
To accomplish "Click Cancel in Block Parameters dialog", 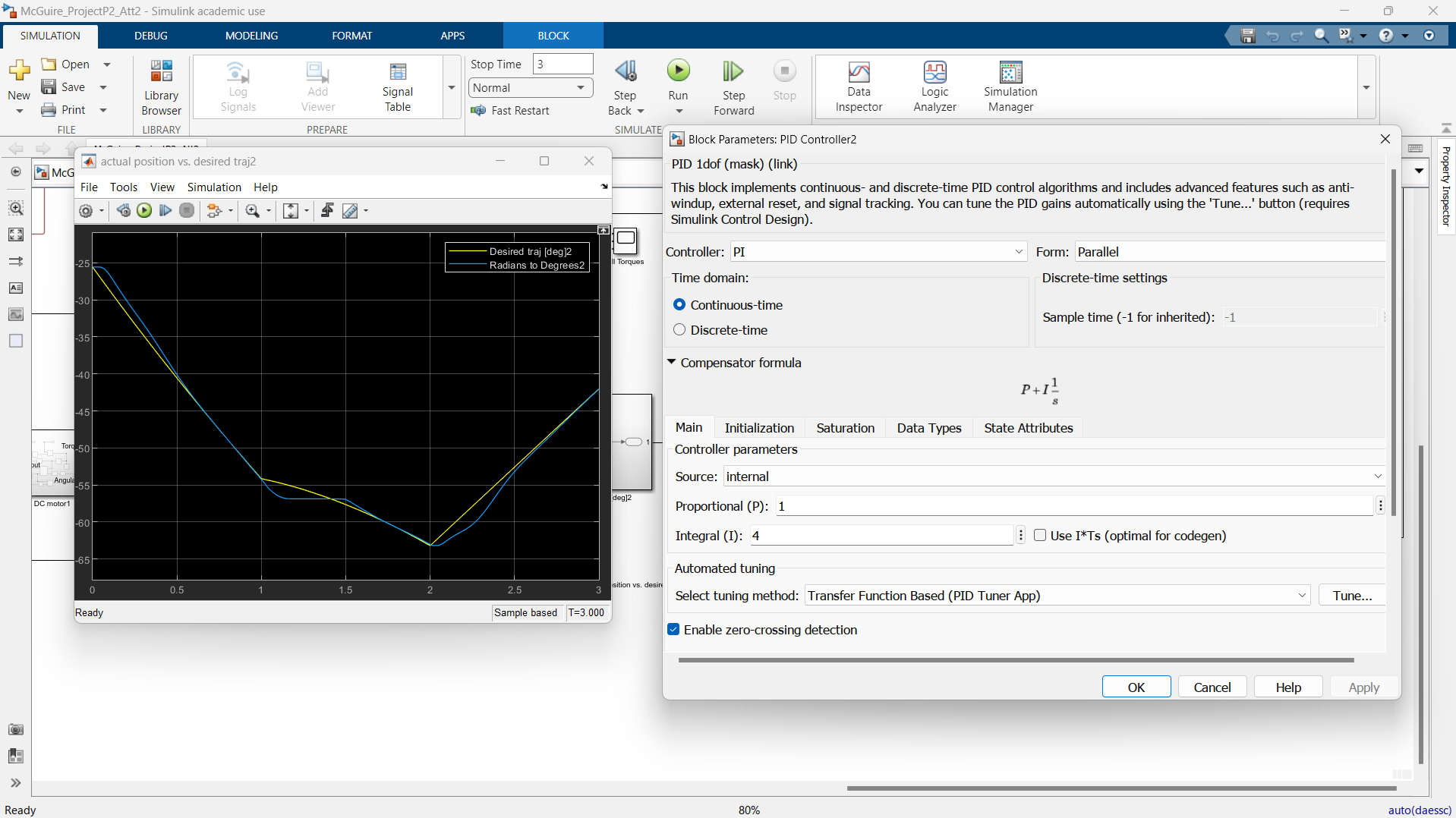I will (1212, 687).
